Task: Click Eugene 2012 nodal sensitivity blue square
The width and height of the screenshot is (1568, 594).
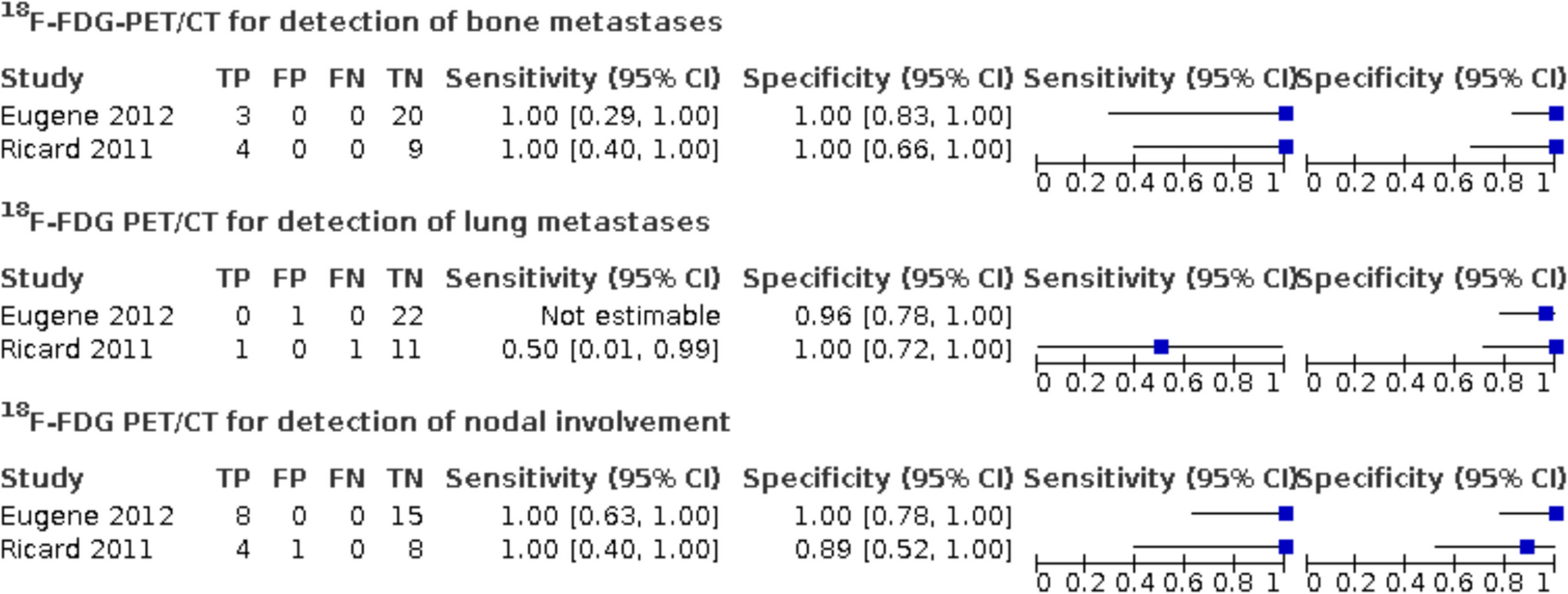Action: coord(1285,514)
